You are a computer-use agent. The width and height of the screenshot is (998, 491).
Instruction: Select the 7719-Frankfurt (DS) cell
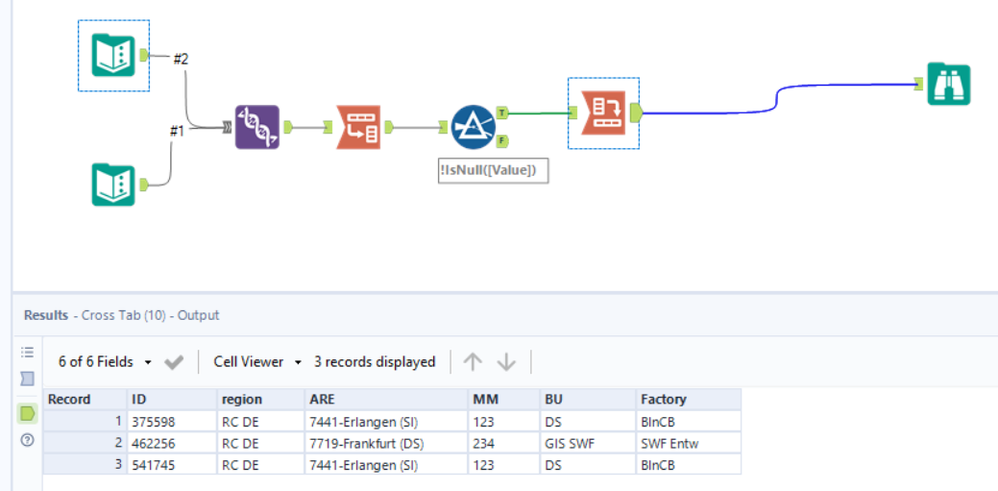click(x=386, y=443)
